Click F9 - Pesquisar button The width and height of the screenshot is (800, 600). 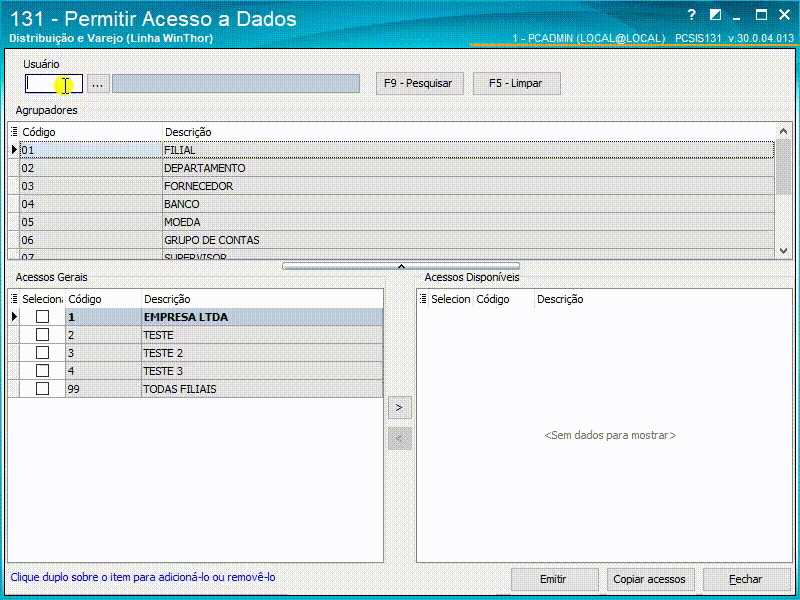[418, 83]
